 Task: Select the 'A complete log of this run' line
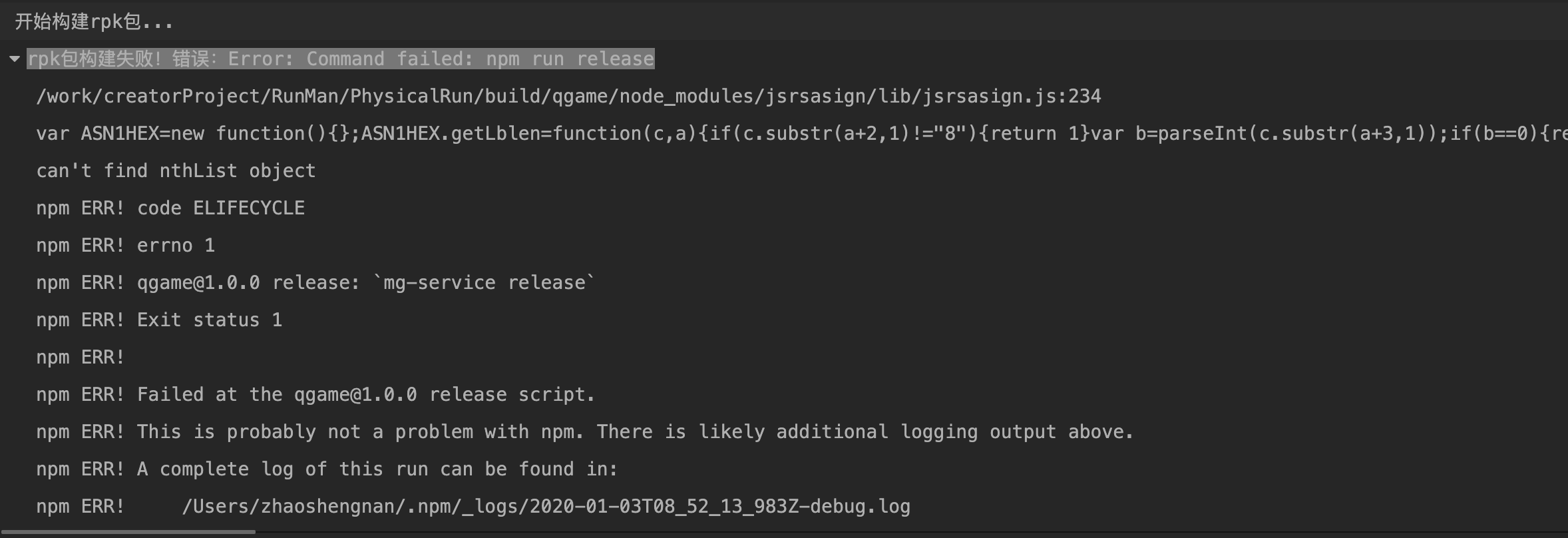click(326, 469)
